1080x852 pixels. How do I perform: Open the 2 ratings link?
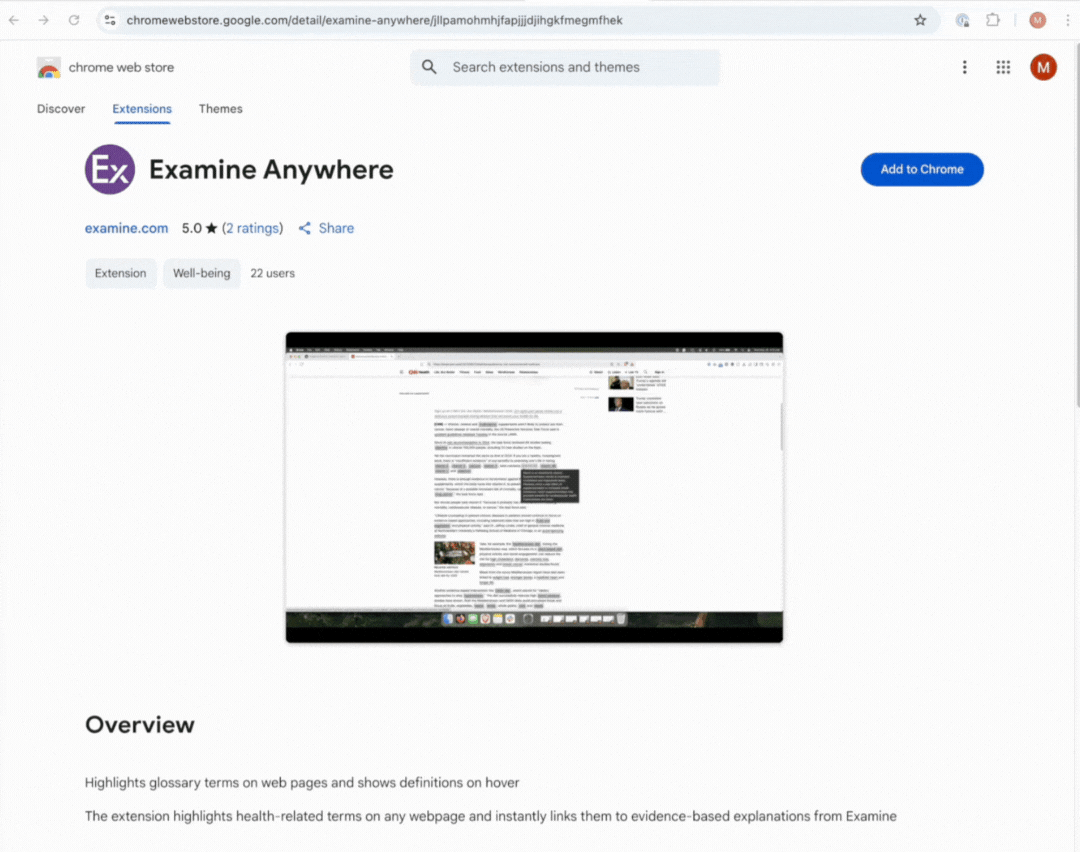(x=252, y=228)
